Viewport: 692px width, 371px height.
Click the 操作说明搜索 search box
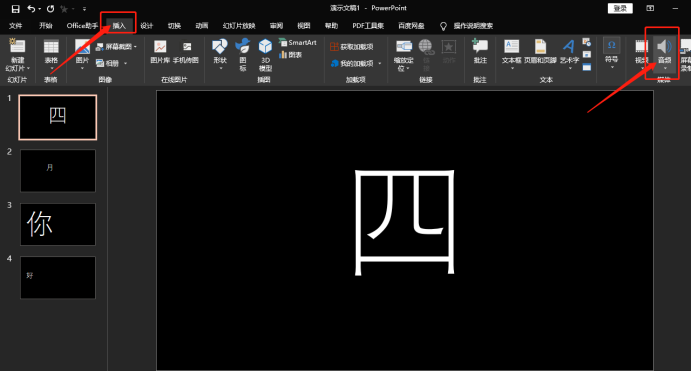[473, 26]
